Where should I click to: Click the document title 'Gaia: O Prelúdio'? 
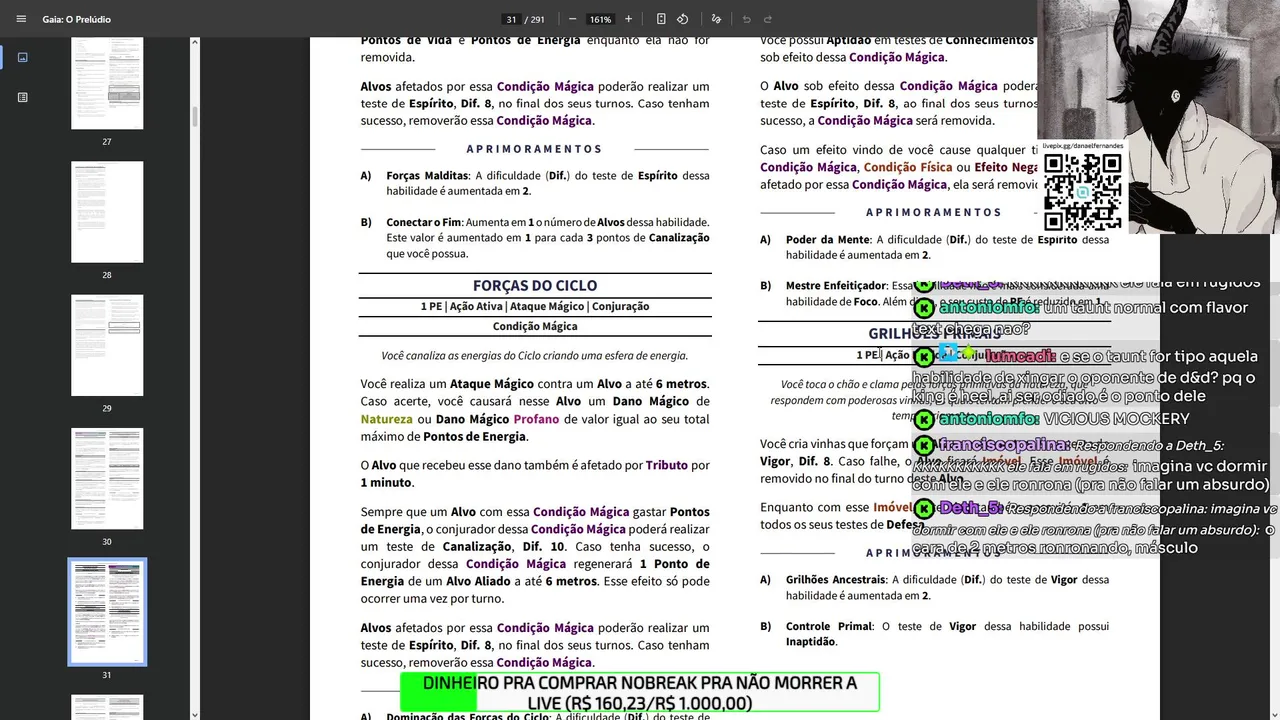(77, 19)
